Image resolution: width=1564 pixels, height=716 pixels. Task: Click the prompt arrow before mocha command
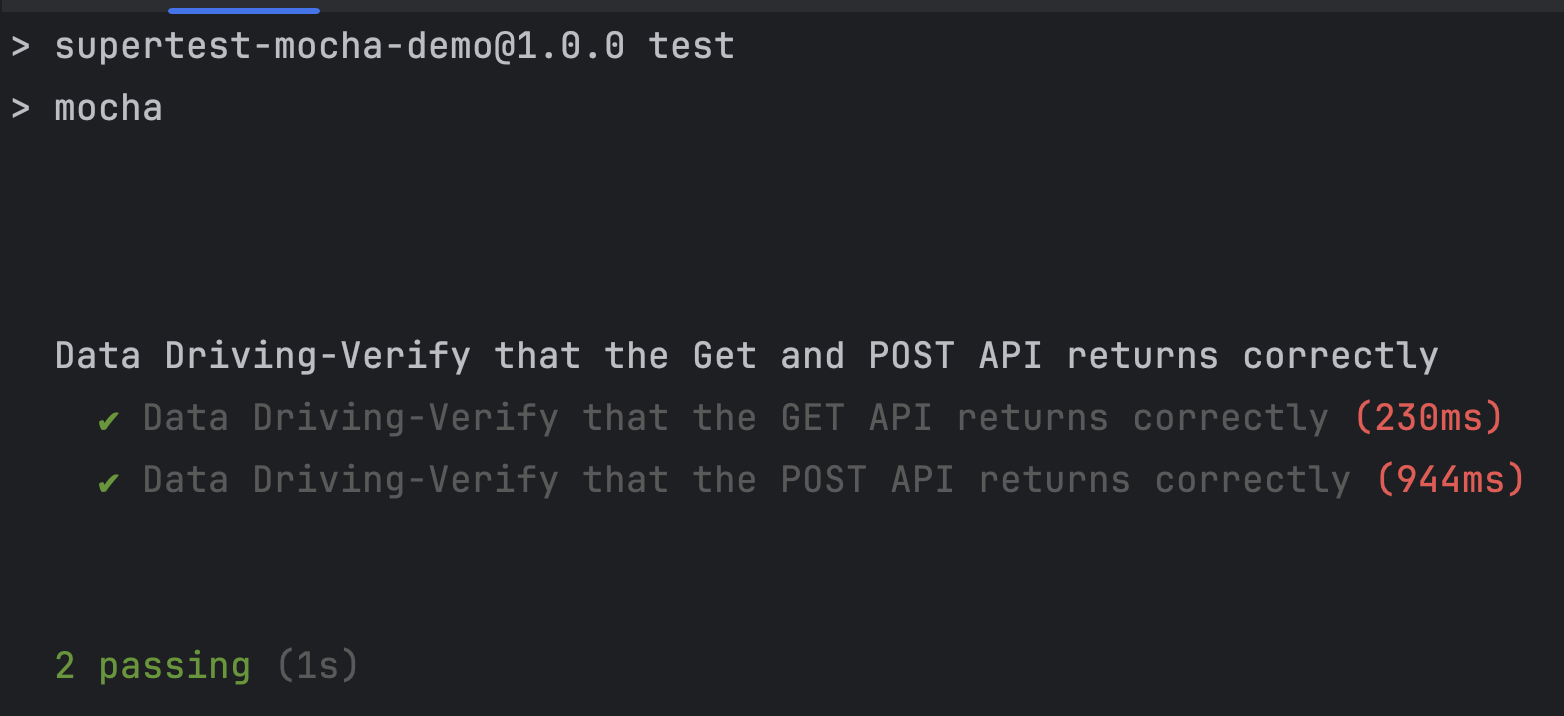tap(21, 108)
